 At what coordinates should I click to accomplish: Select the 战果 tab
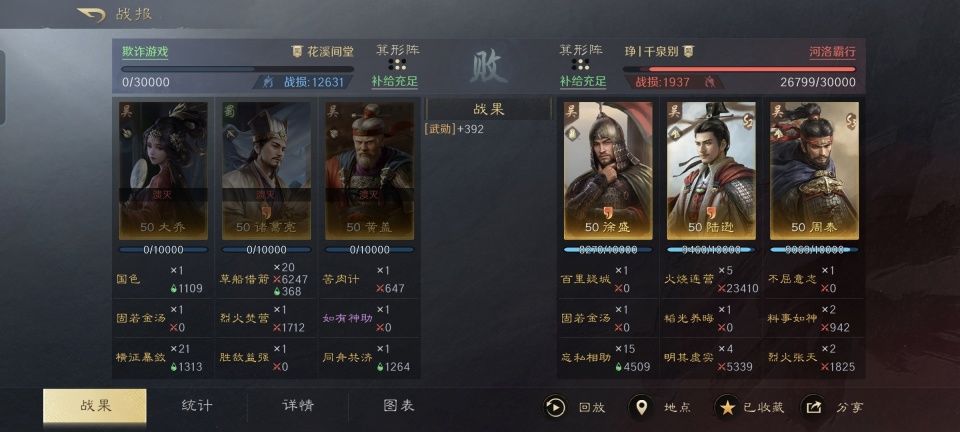click(95, 406)
